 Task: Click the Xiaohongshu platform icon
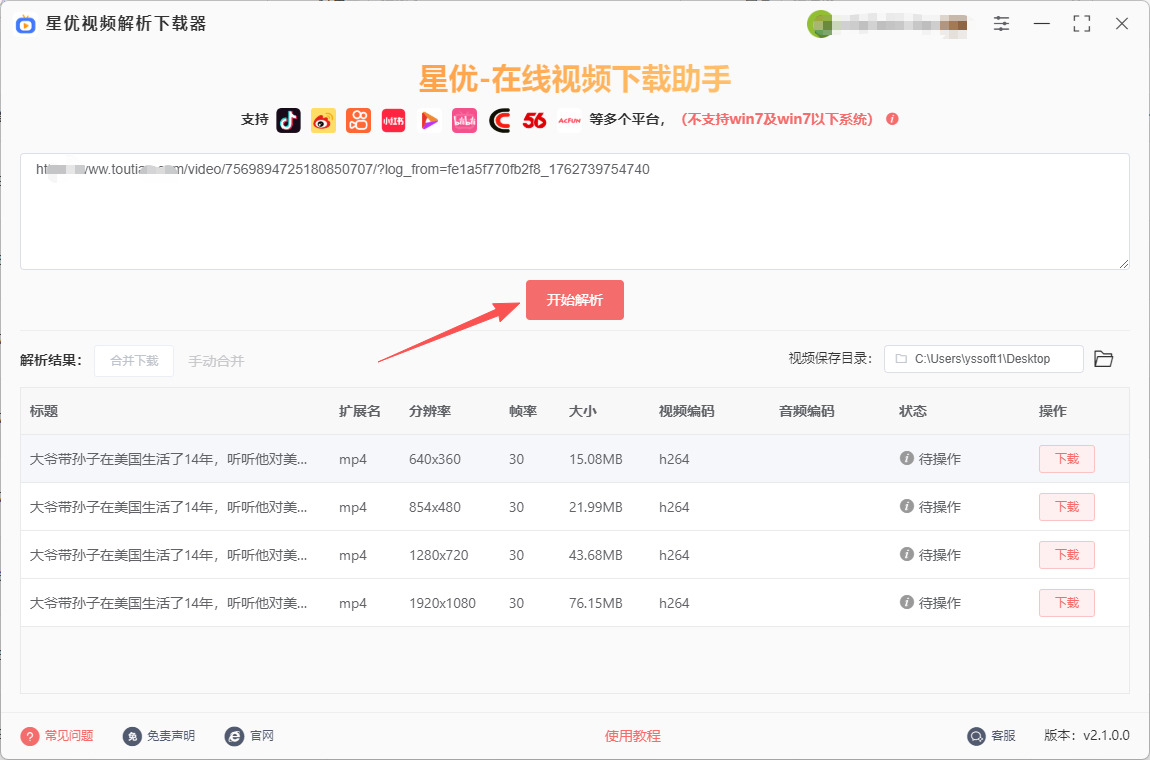coord(394,120)
